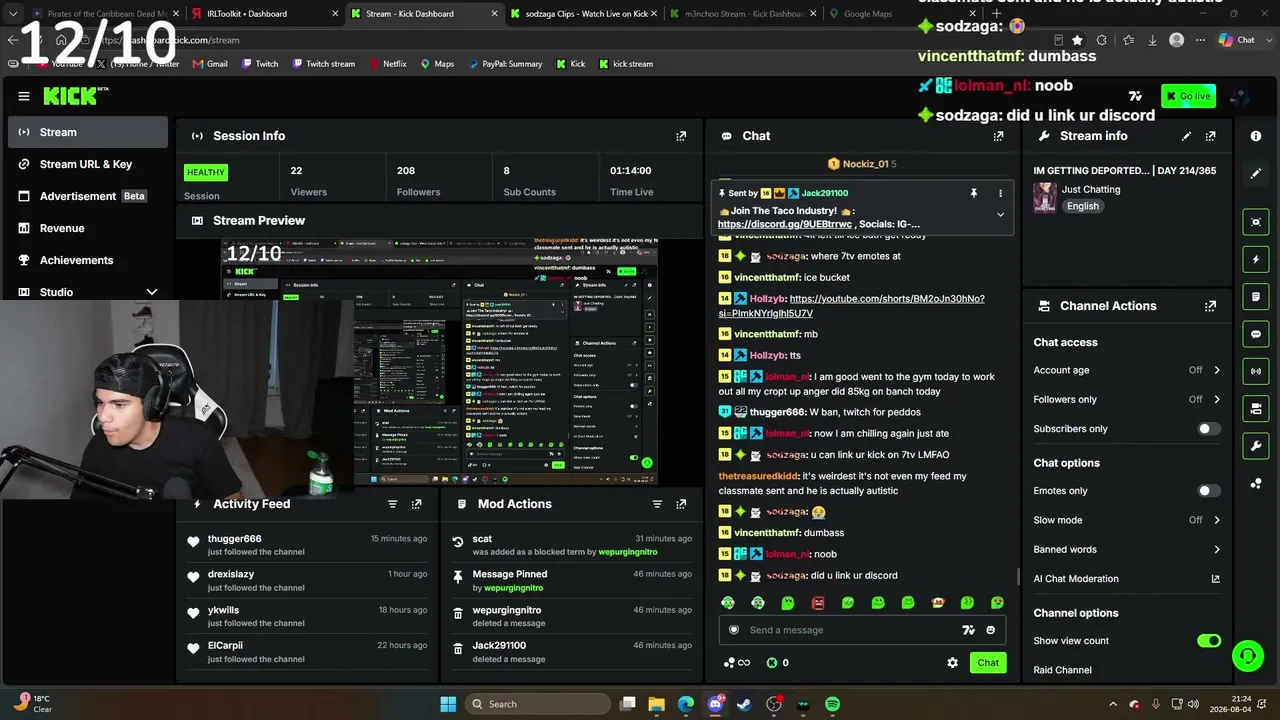
Task: Expand the pinned message chevron
Action: [x=1000, y=214]
